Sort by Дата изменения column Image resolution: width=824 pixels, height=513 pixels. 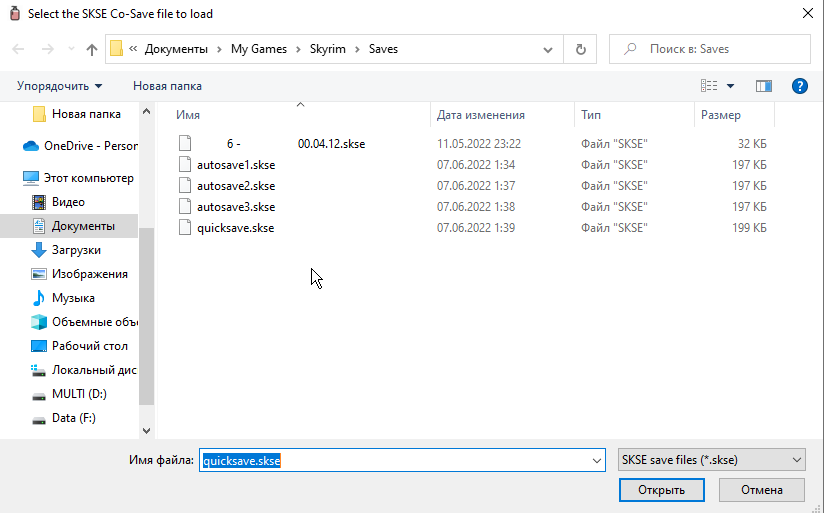pyautogui.click(x=481, y=115)
